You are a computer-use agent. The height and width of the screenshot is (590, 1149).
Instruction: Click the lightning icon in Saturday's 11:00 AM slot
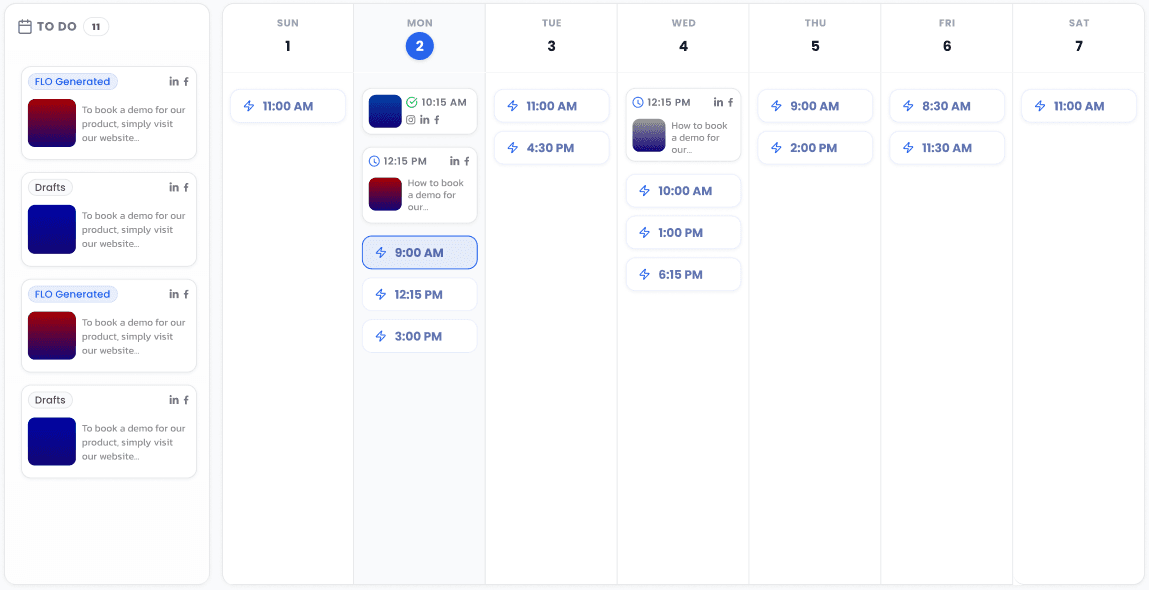click(1041, 106)
